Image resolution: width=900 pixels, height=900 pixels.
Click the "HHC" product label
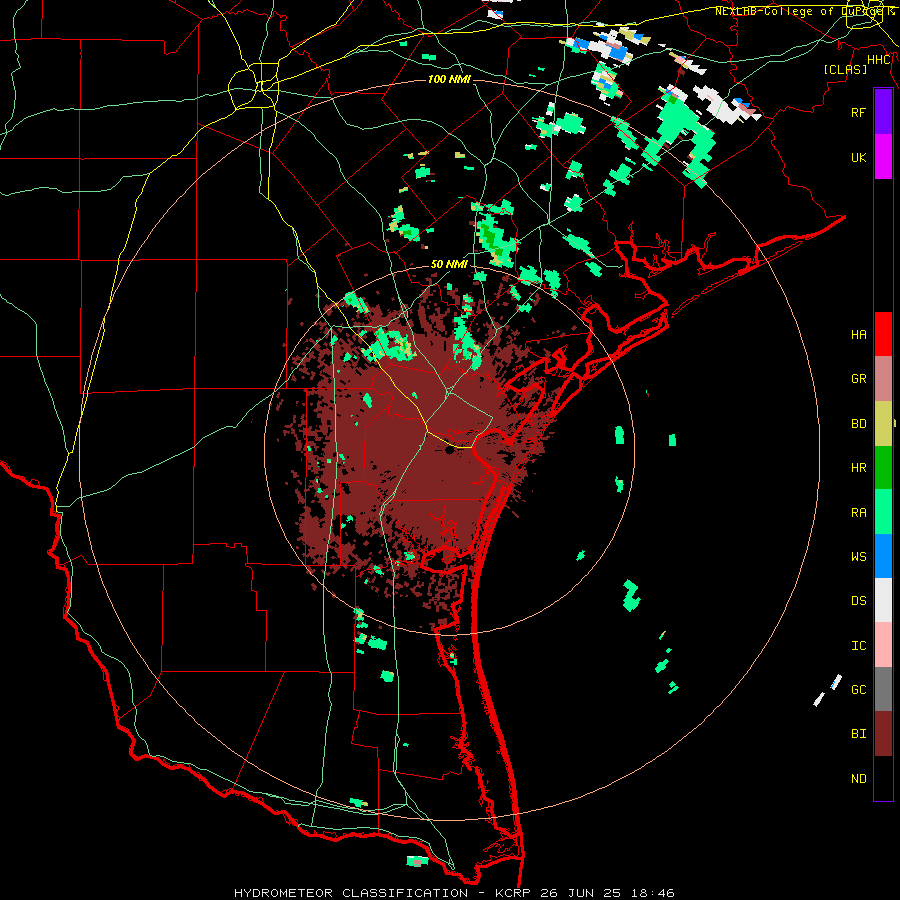pyautogui.click(x=879, y=60)
